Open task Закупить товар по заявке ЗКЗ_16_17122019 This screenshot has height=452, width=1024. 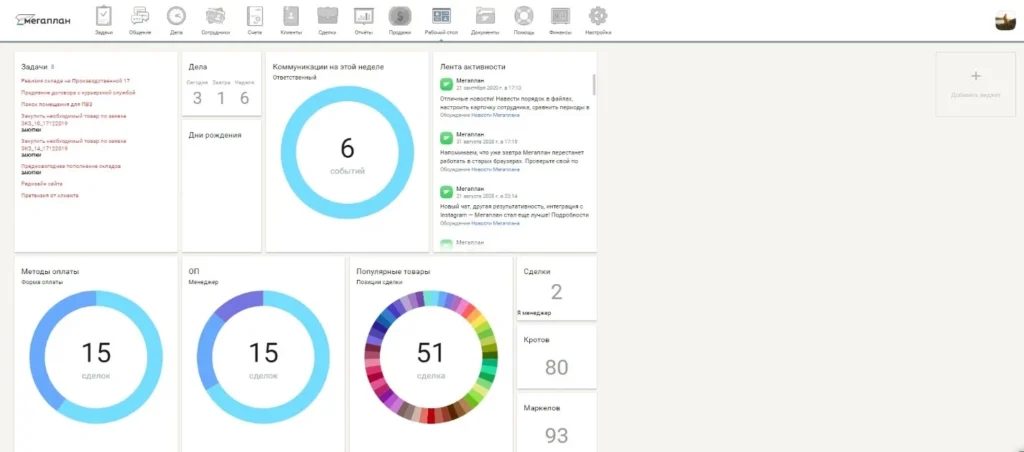[74, 120]
